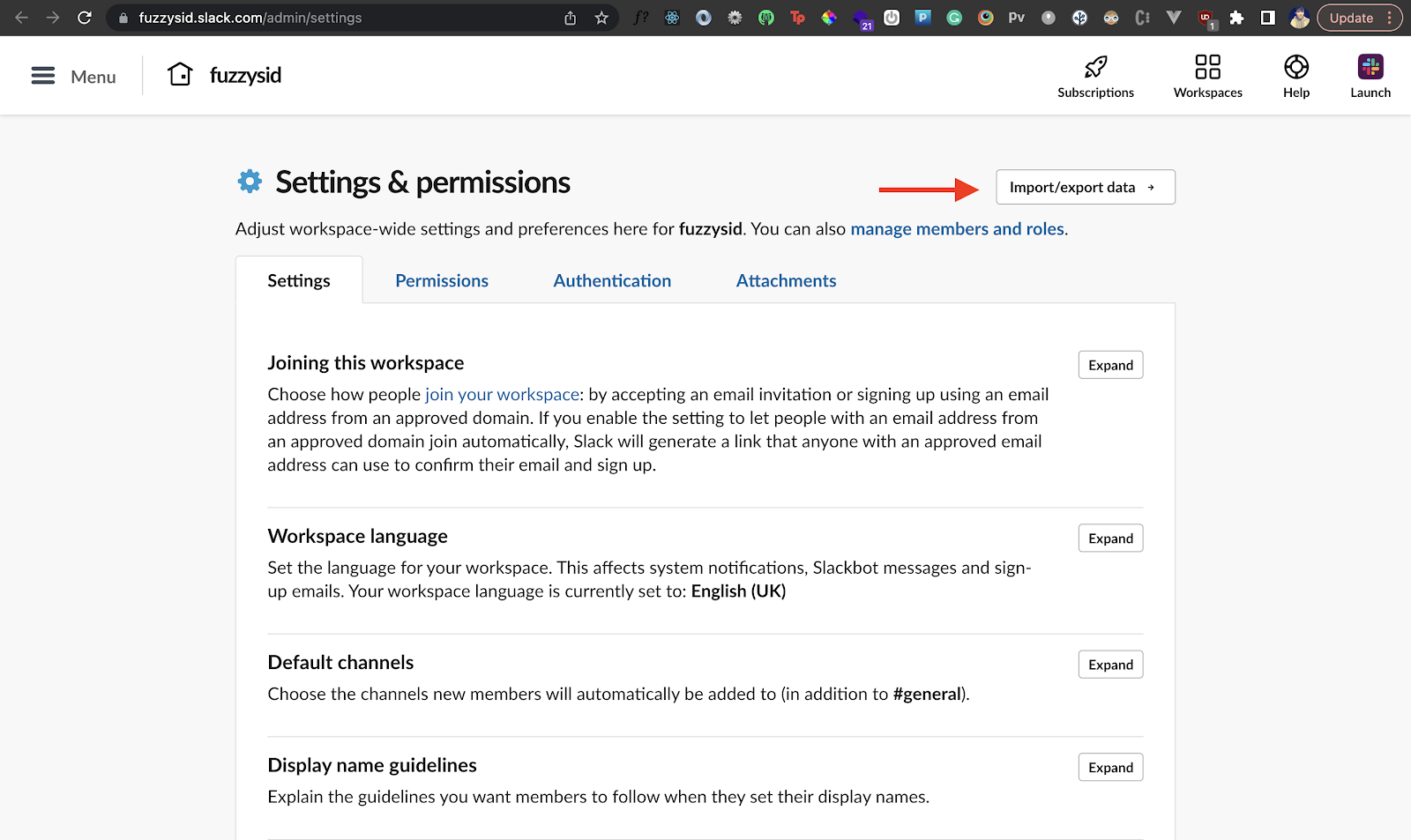Click the power button extension icon

pyautogui.click(x=892, y=18)
